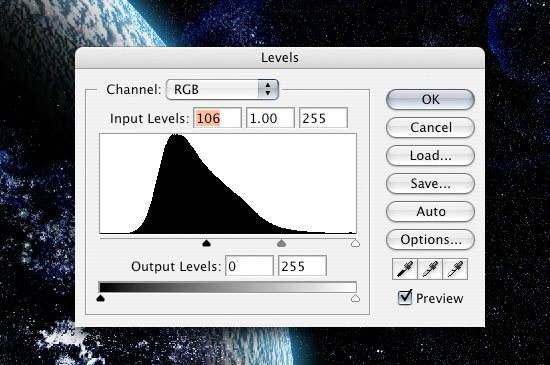
Task: Select the white point eyedropper
Action: (455, 269)
